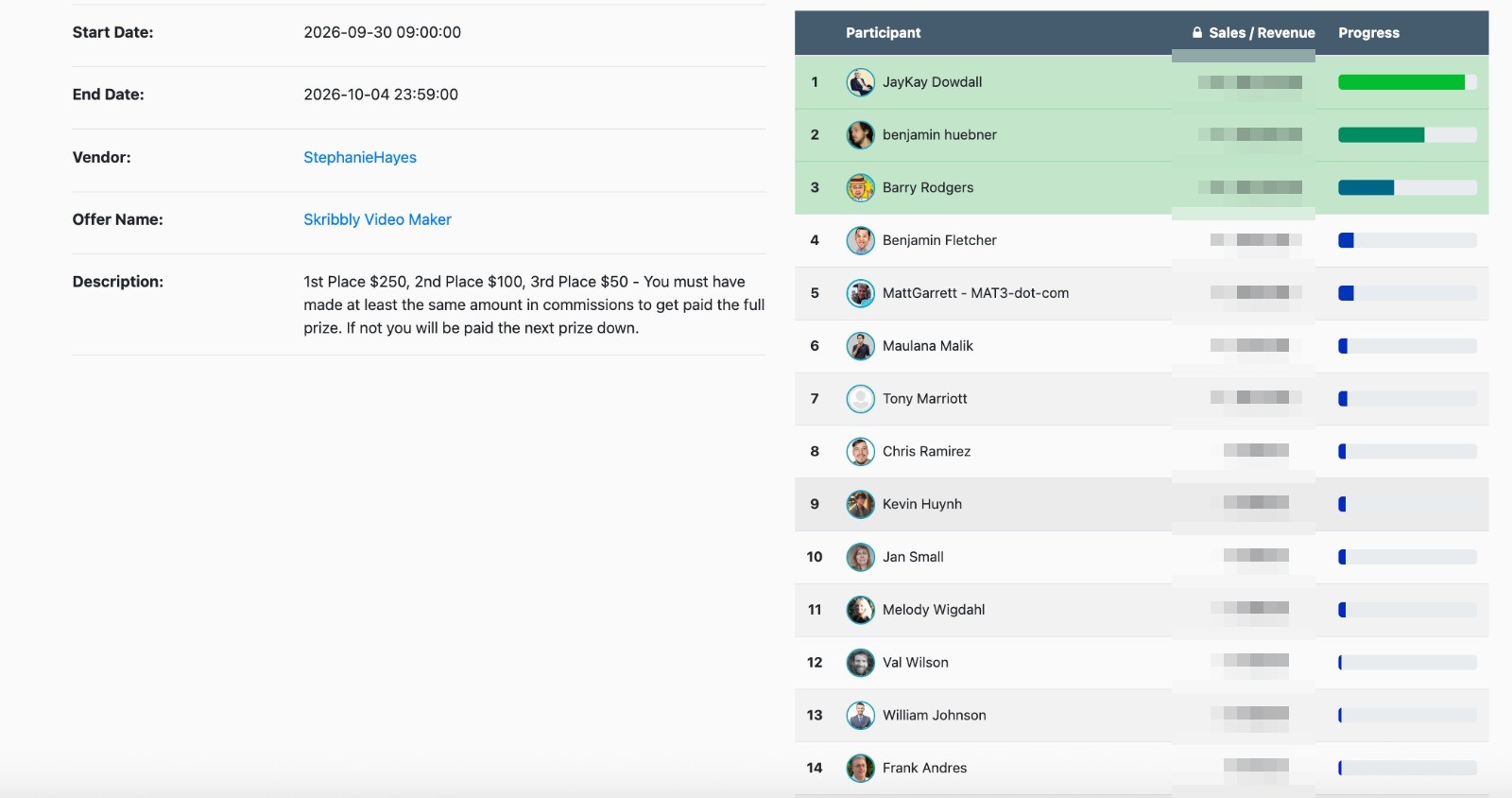Click Chris Ramirez's blurred revenue value
The width and height of the screenshot is (1512, 798).
(1256, 451)
